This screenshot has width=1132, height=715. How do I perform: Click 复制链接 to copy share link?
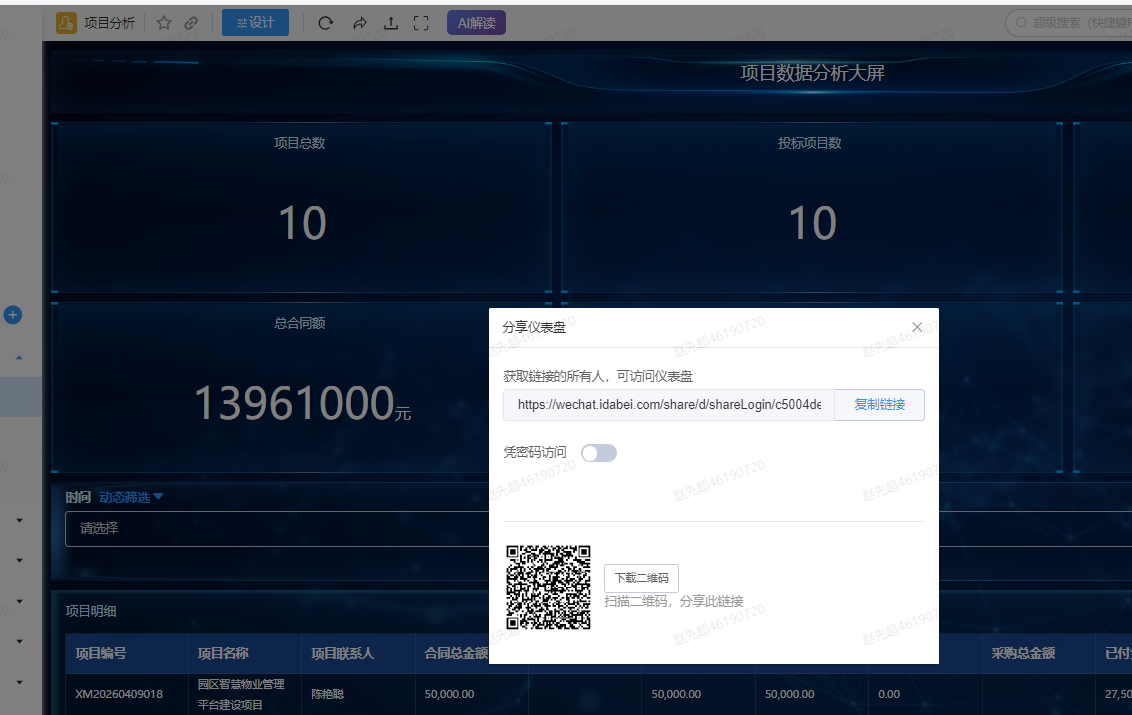click(879, 404)
